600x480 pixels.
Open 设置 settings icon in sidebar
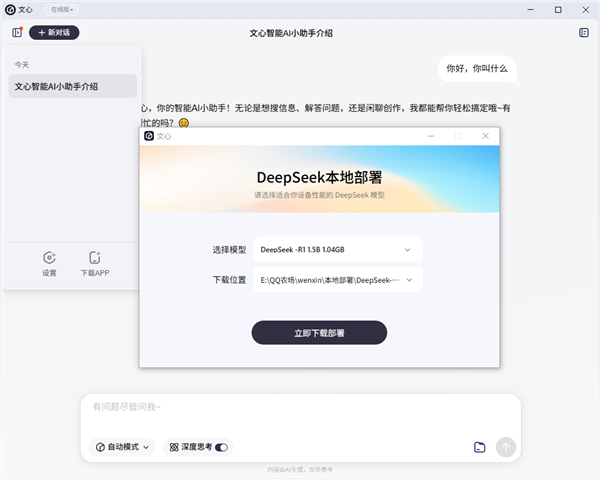(x=49, y=264)
